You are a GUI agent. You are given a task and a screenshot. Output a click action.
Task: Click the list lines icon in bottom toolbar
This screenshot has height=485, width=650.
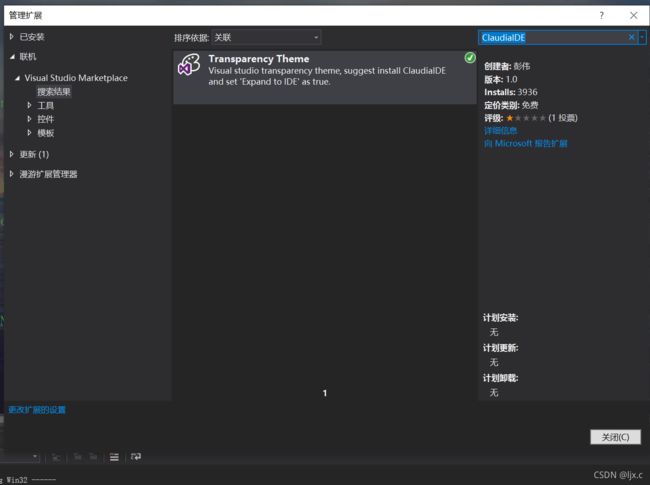coord(114,456)
